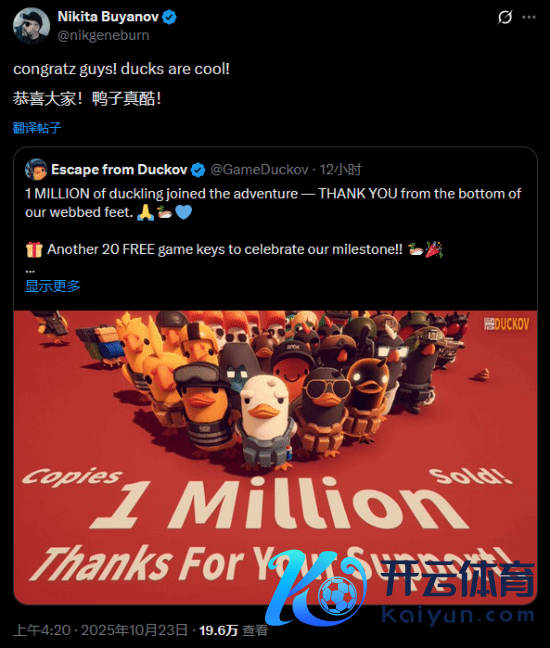Open the three-dot more options menu
550x648 pixels.
529,17
